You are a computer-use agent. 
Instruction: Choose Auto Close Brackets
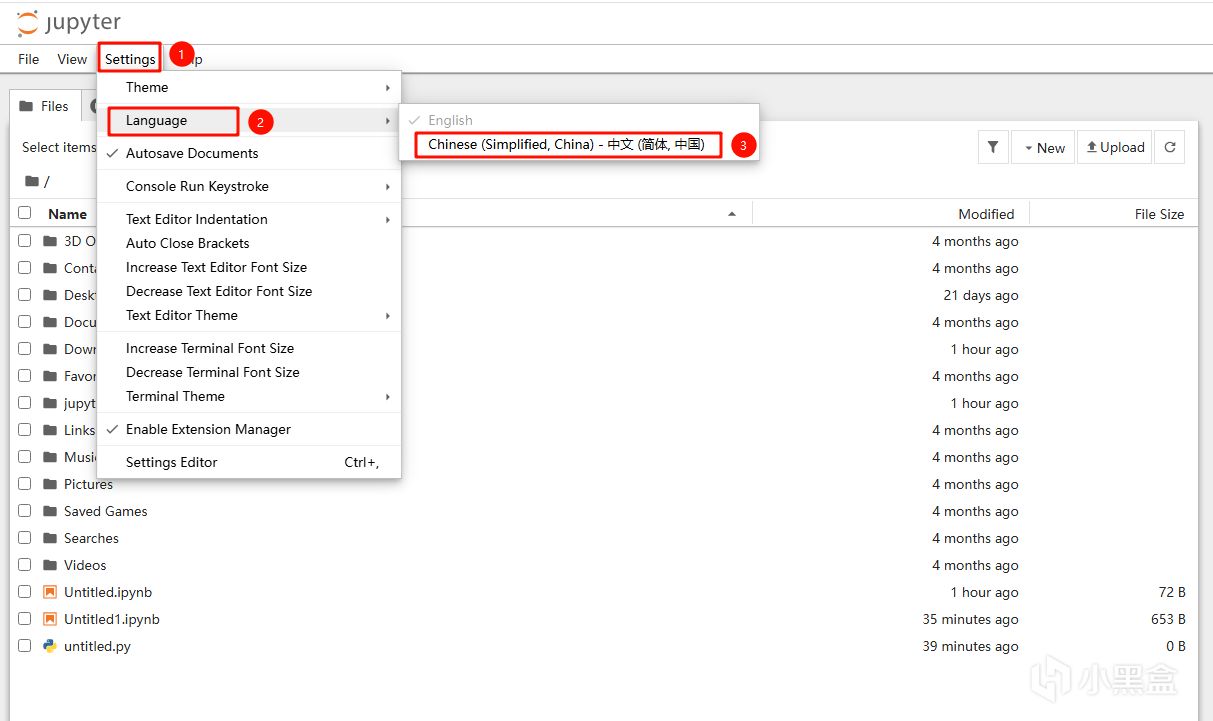[249, 243]
